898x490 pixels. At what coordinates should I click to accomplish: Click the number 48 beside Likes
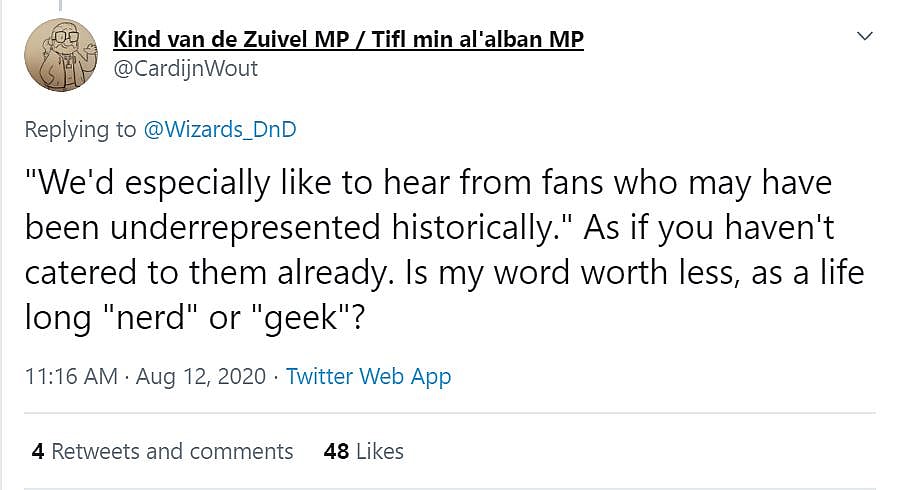point(336,451)
